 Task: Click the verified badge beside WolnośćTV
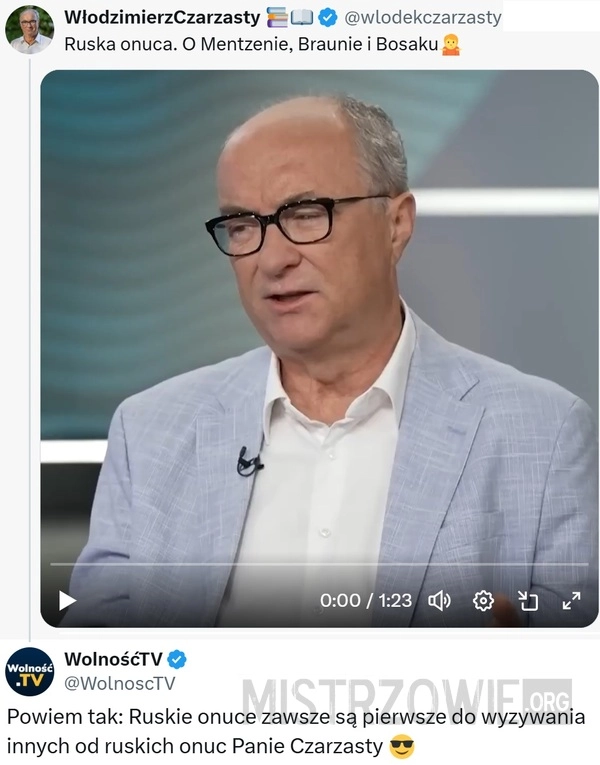click(x=177, y=660)
